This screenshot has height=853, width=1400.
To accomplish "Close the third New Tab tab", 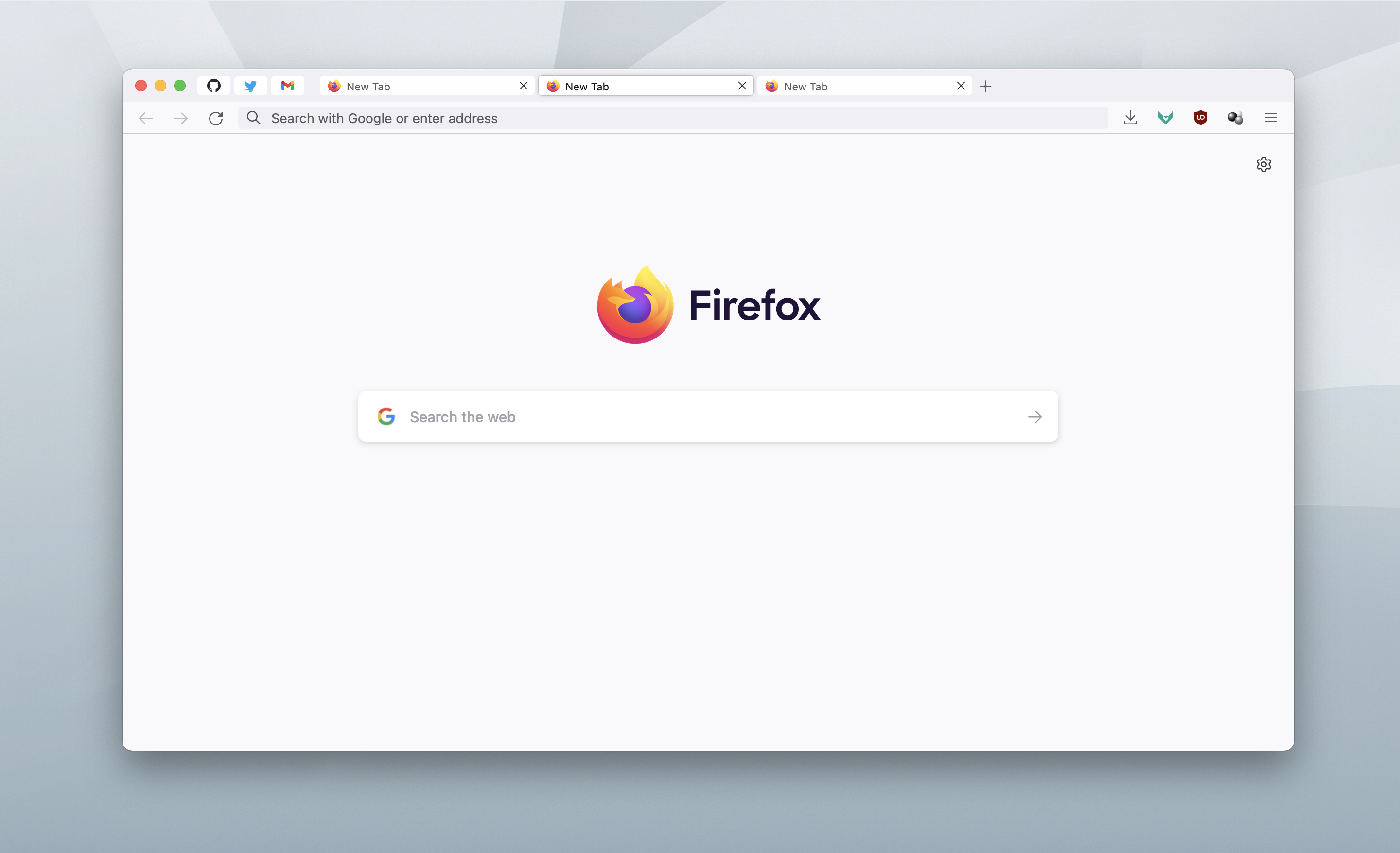I will click(961, 86).
